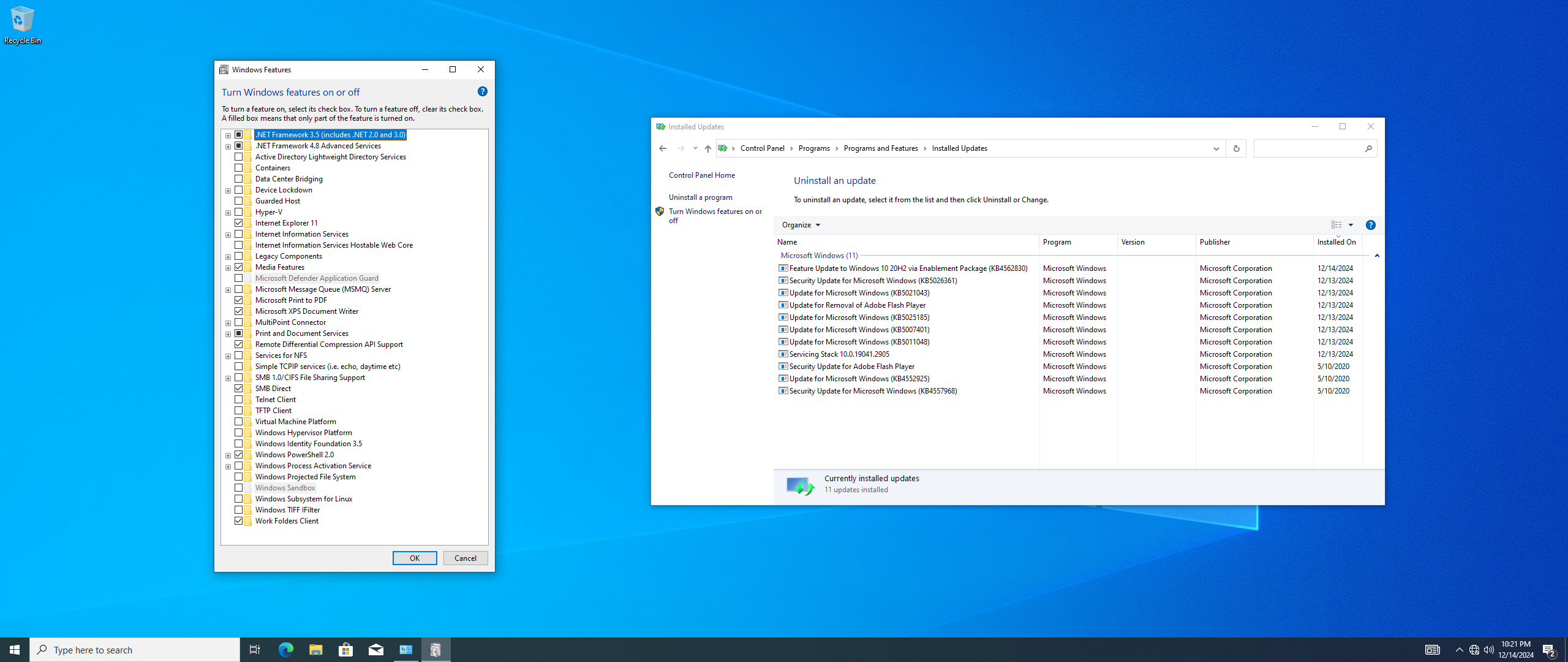Click Cancel in Windows Features
Image resolution: width=1568 pixels, height=662 pixels.
pos(466,558)
